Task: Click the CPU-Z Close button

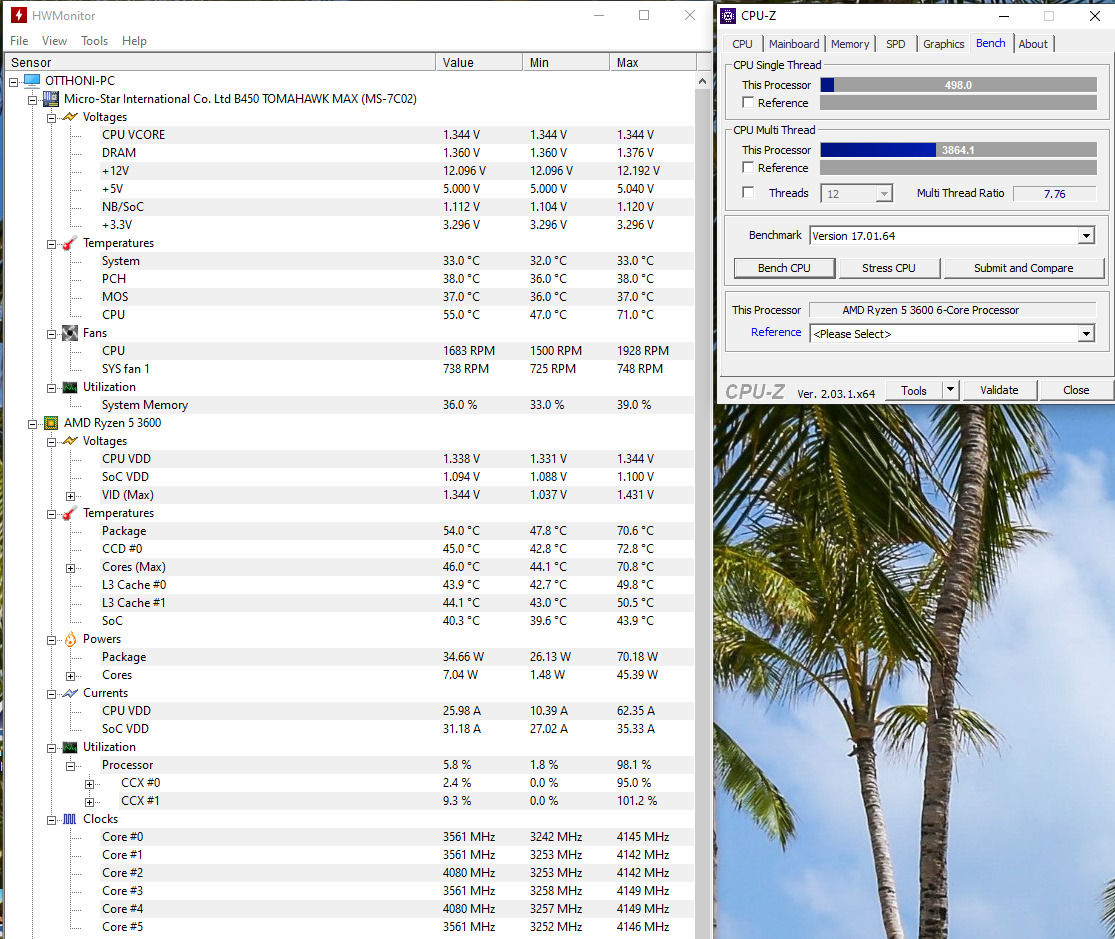Action: pos(1076,390)
